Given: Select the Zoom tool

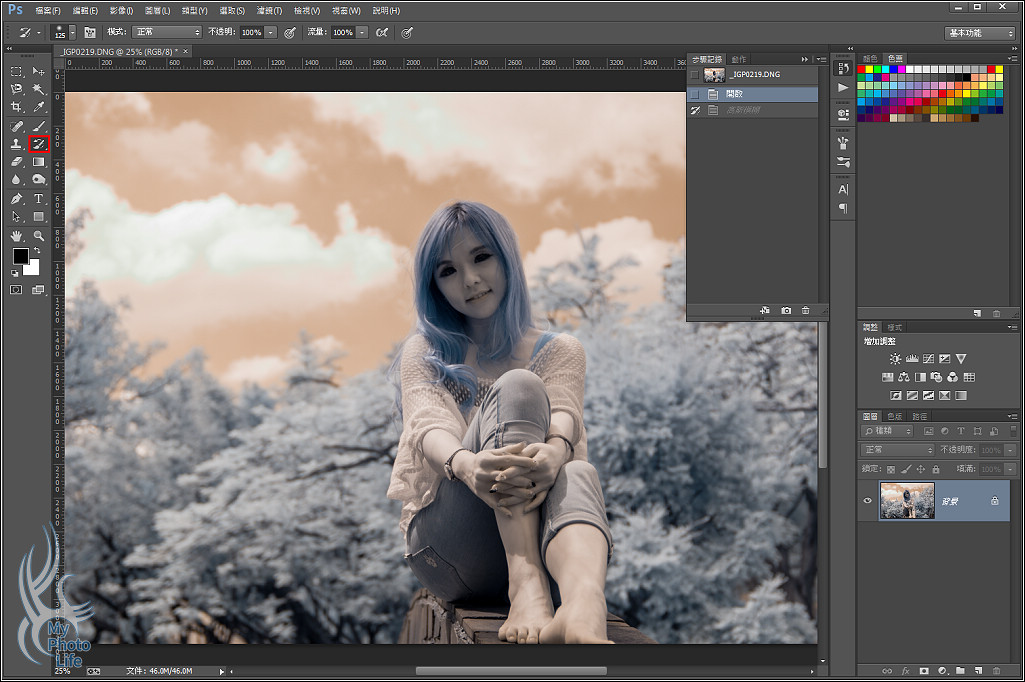Looking at the screenshot, I should click(39, 236).
